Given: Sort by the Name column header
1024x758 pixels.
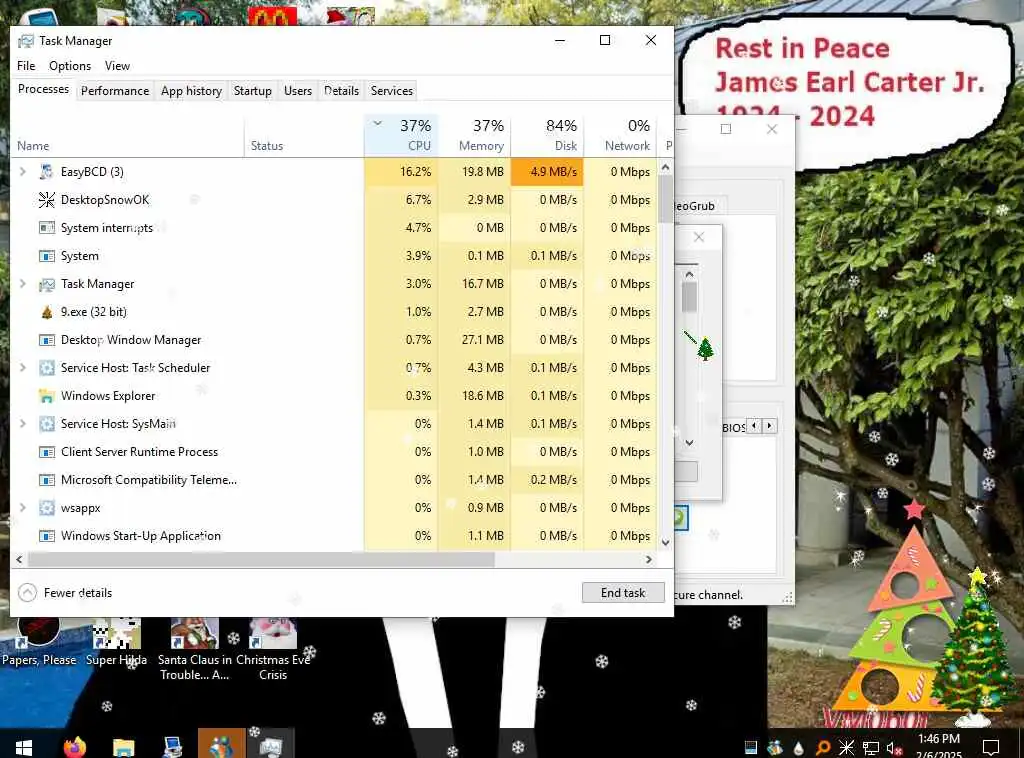Looking at the screenshot, I should pyautogui.click(x=128, y=135).
